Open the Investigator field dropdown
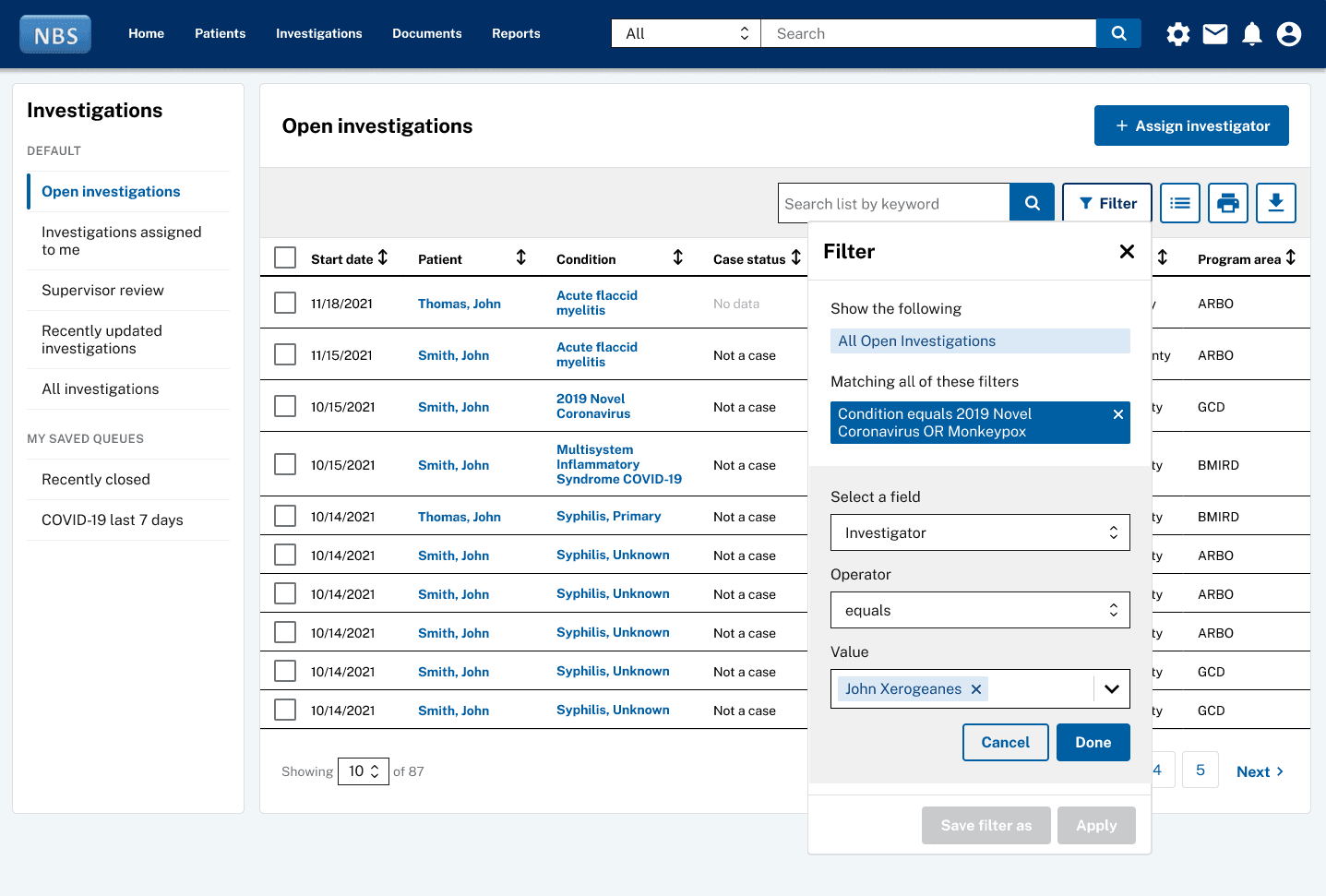Image resolution: width=1326 pixels, height=896 pixels. (x=980, y=532)
